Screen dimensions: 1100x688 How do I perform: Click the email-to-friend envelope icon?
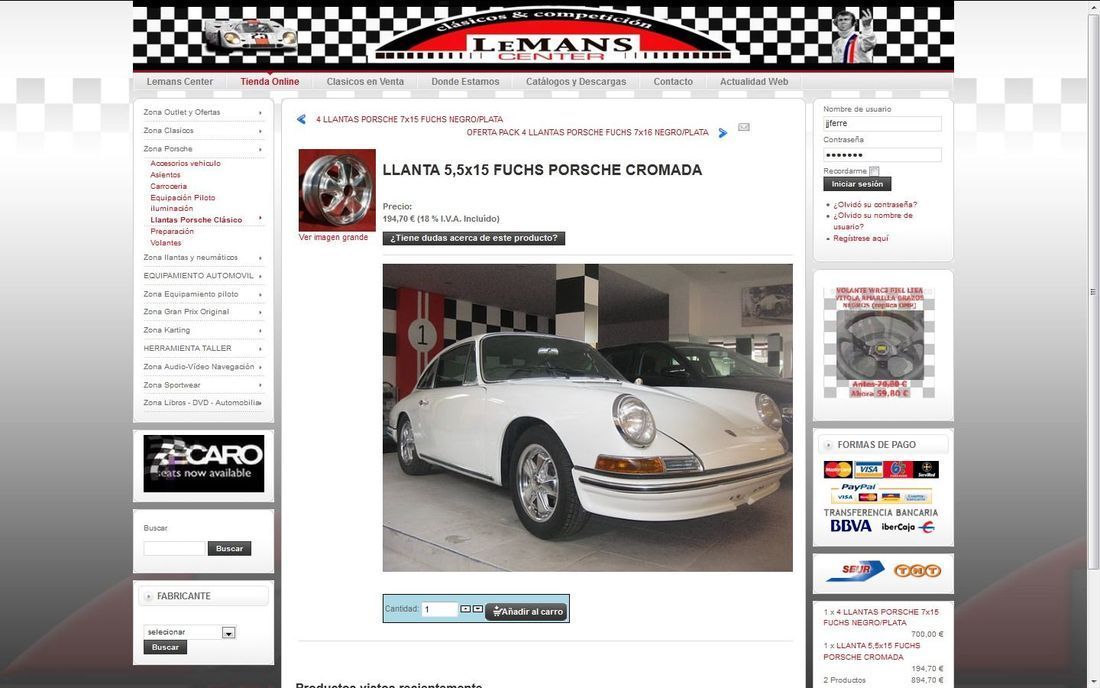[744, 127]
